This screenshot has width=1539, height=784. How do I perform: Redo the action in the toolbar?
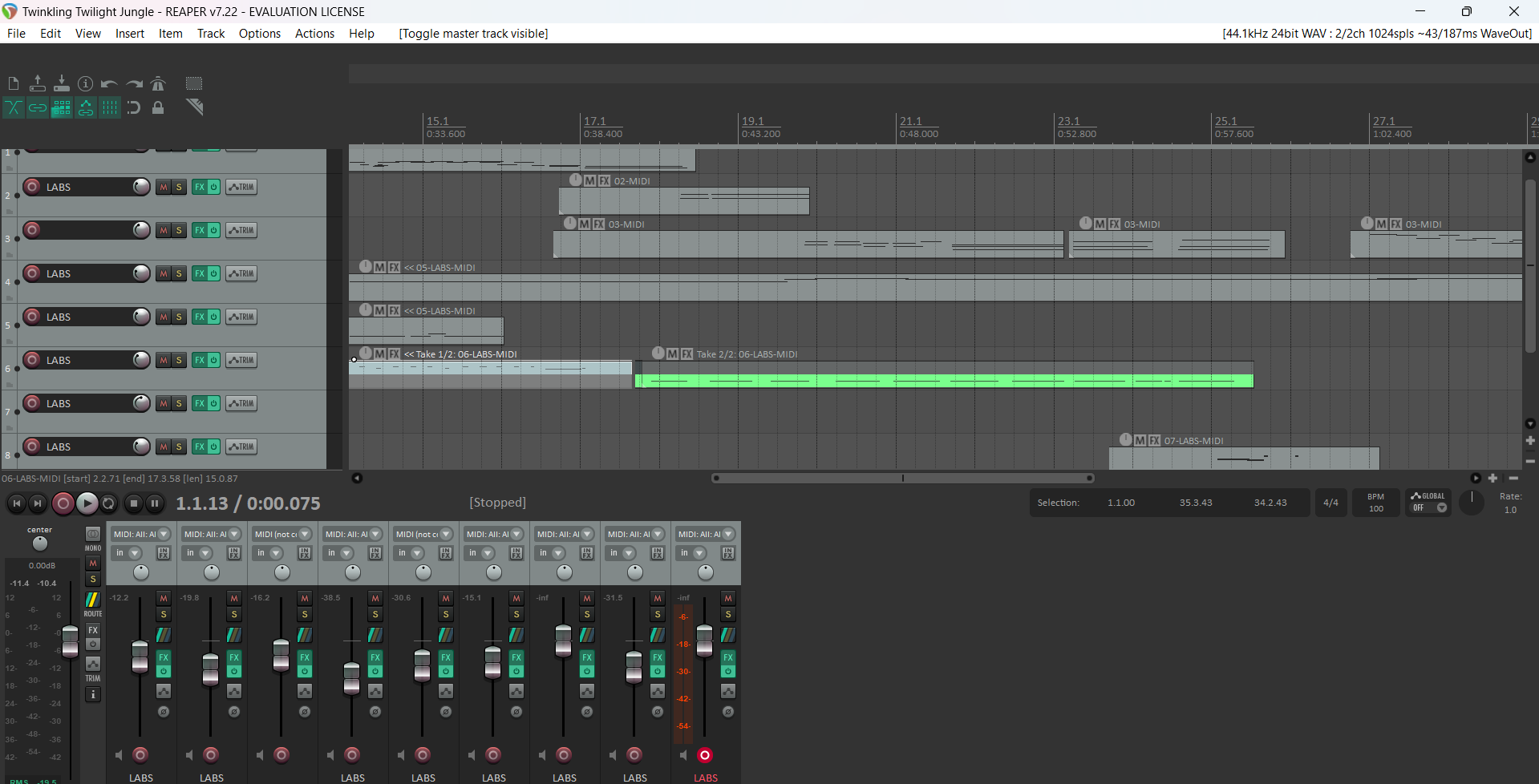[134, 83]
